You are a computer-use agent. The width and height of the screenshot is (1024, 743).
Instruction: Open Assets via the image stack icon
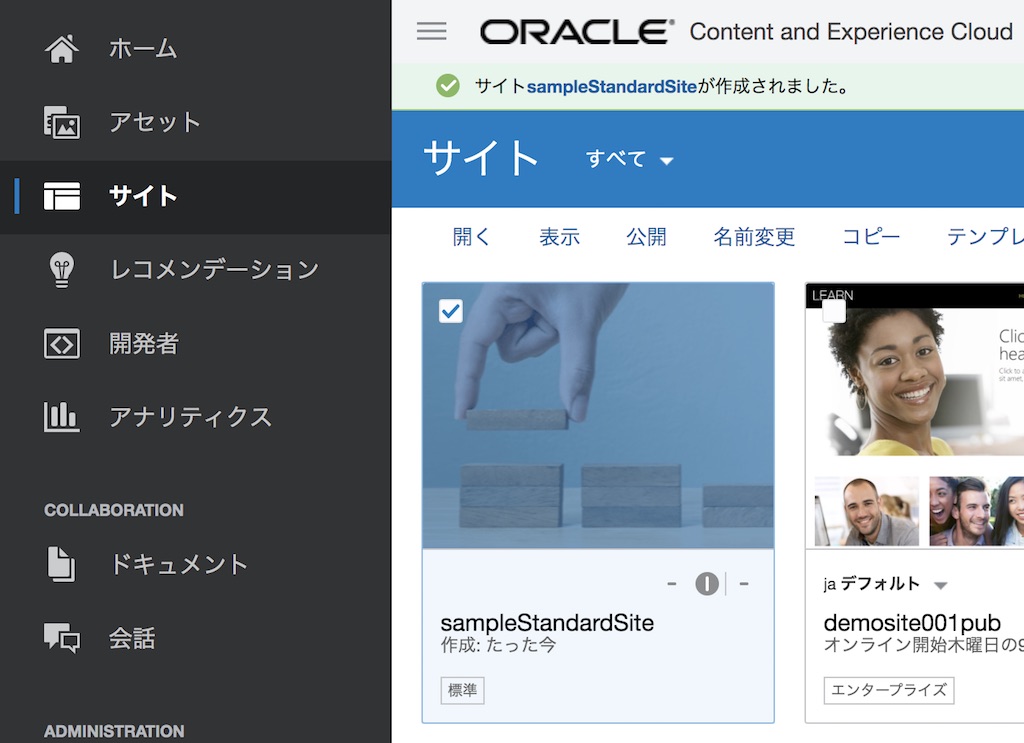(x=62, y=123)
